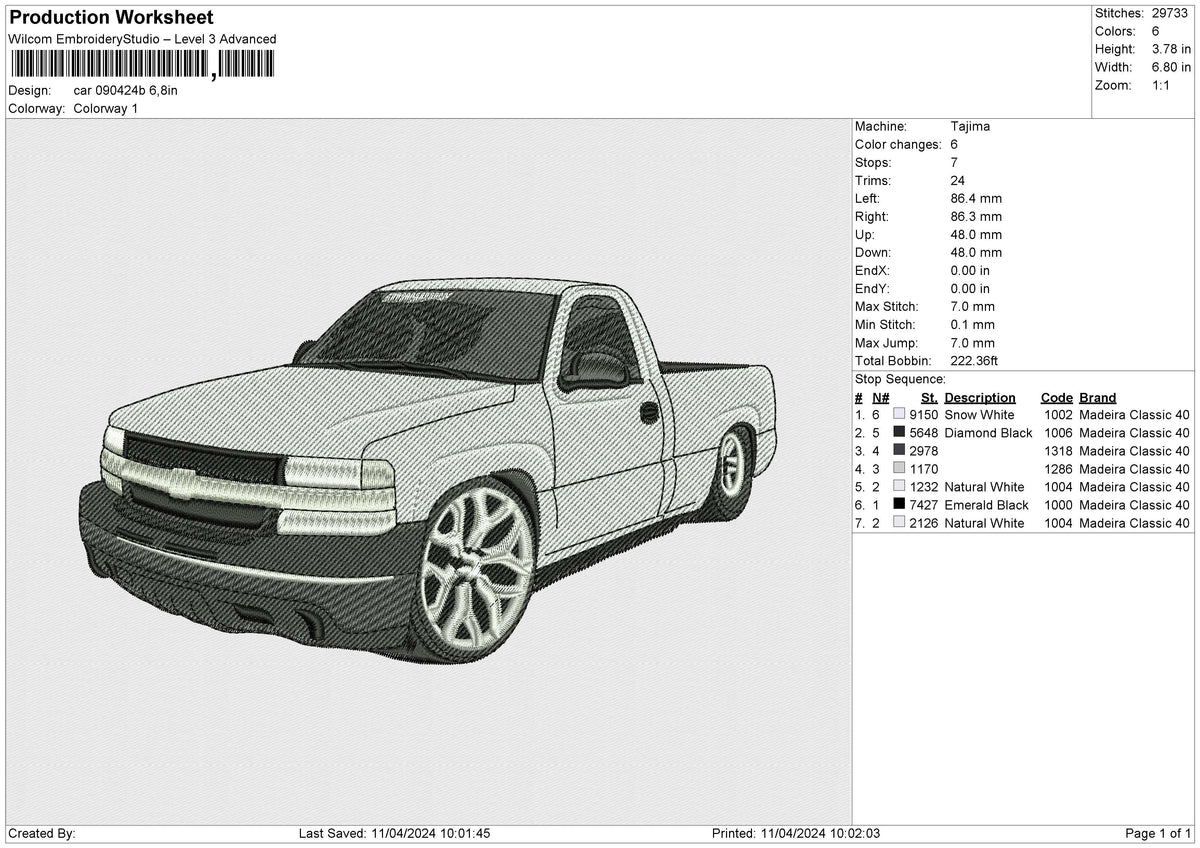This screenshot has width=1200, height=848.
Task: Click the barcode under the software name
Action: pos(141,66)
